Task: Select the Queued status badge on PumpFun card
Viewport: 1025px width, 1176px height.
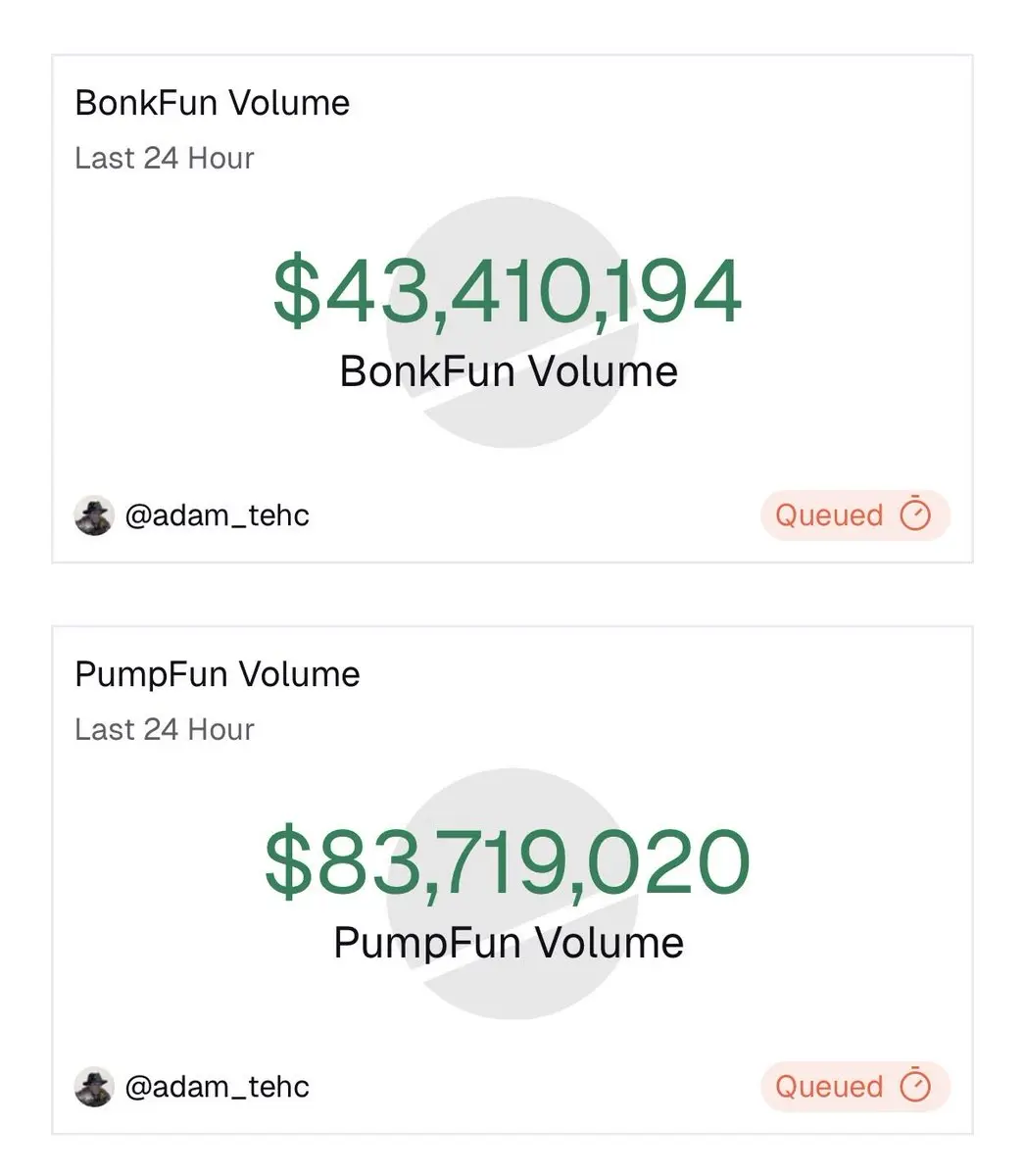Action: click(855, 1086)
